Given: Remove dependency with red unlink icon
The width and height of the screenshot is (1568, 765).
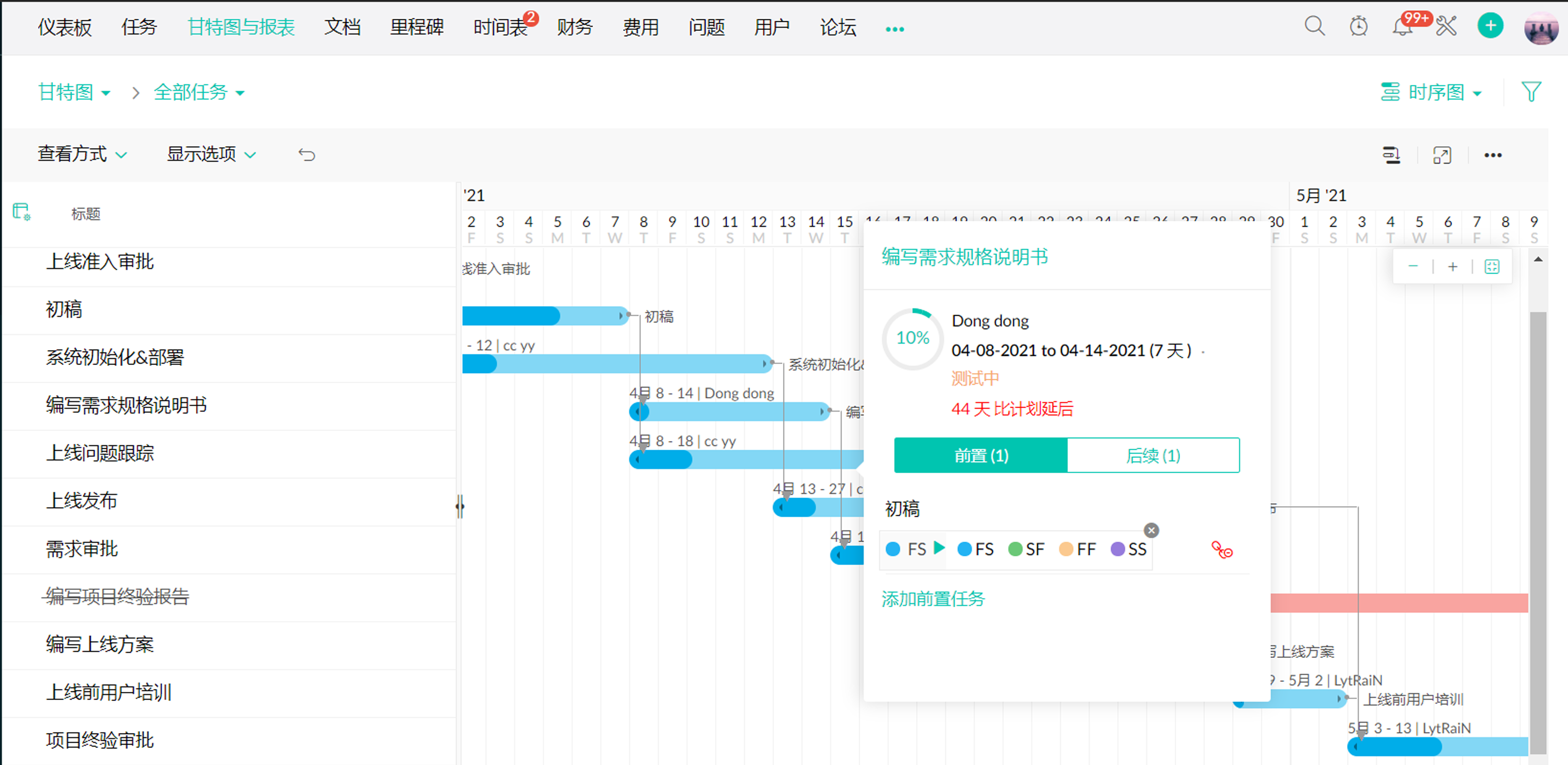Looking at the screenshot, I should (x=1221, y=550).
